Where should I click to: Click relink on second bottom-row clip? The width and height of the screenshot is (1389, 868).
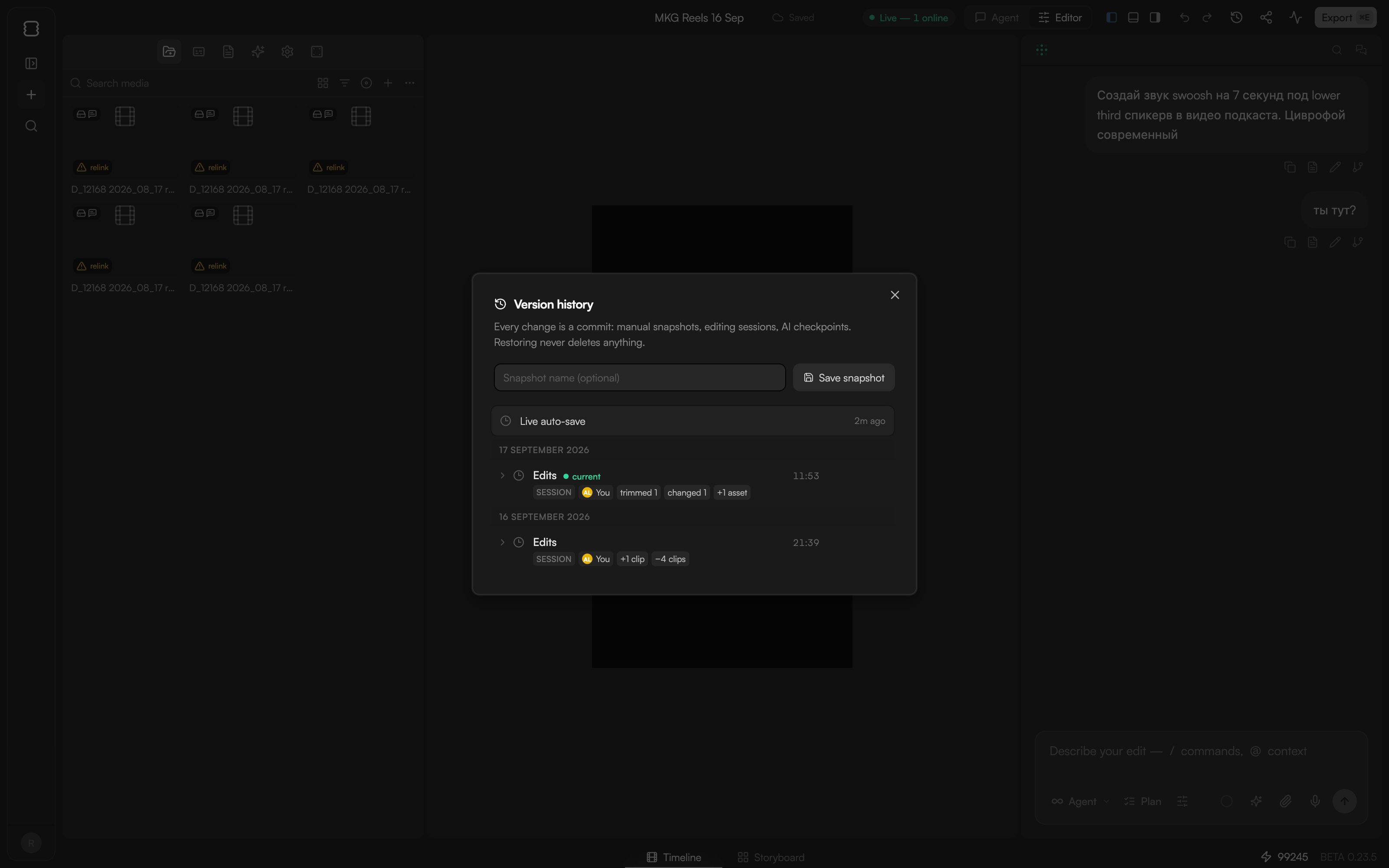click(x=211, y=266)
